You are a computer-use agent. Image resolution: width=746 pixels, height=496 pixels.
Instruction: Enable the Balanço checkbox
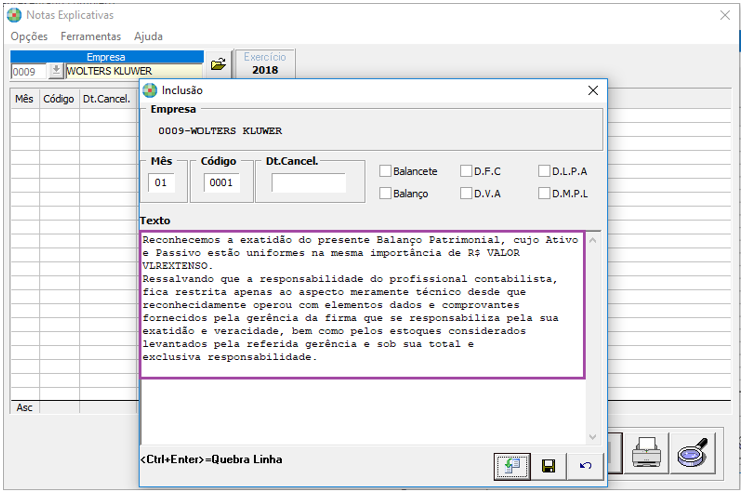pyautogui.click(x=385, y=194)
